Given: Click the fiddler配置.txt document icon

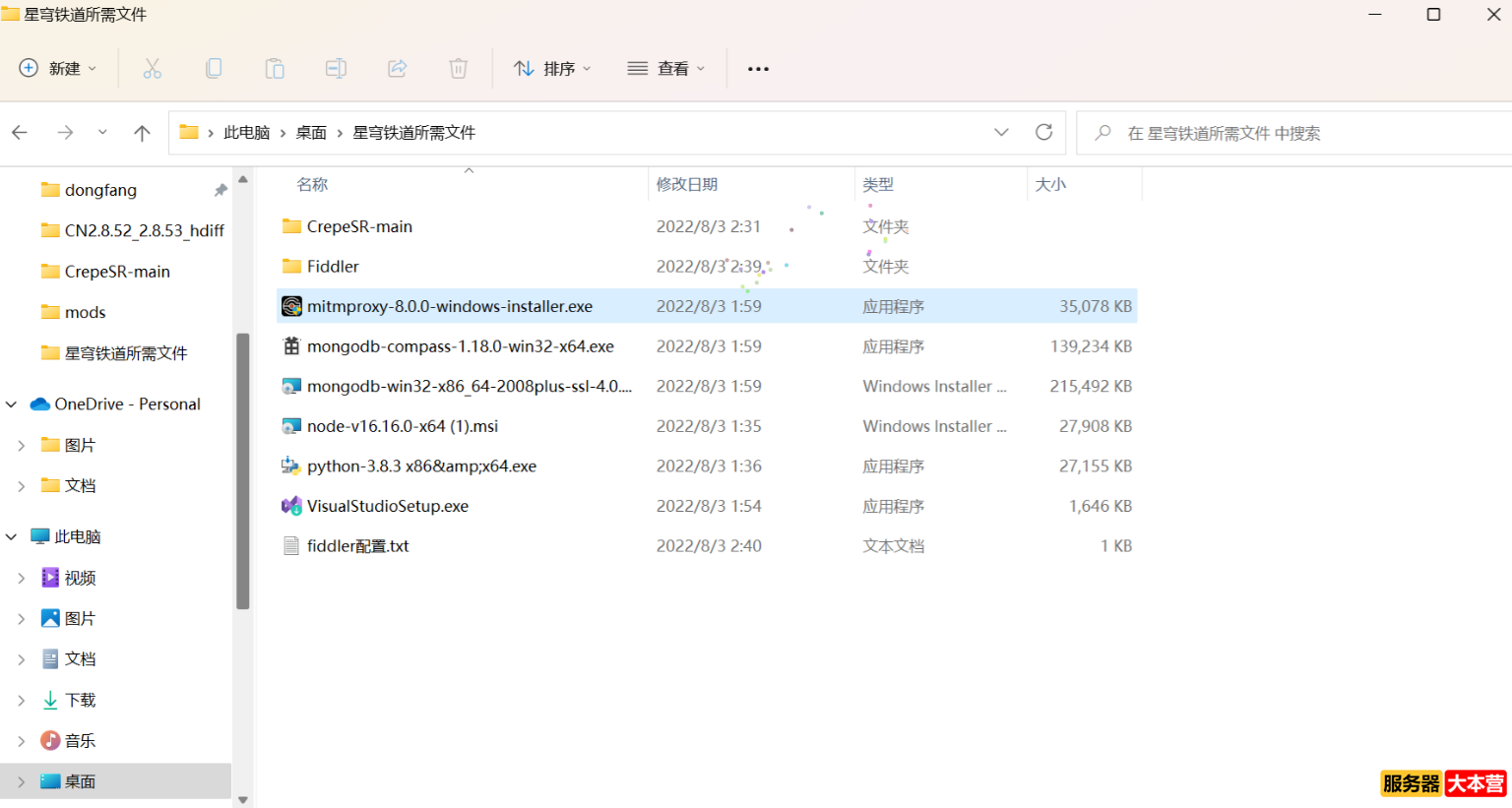Looking at the screenshot, I should [291, 546].
